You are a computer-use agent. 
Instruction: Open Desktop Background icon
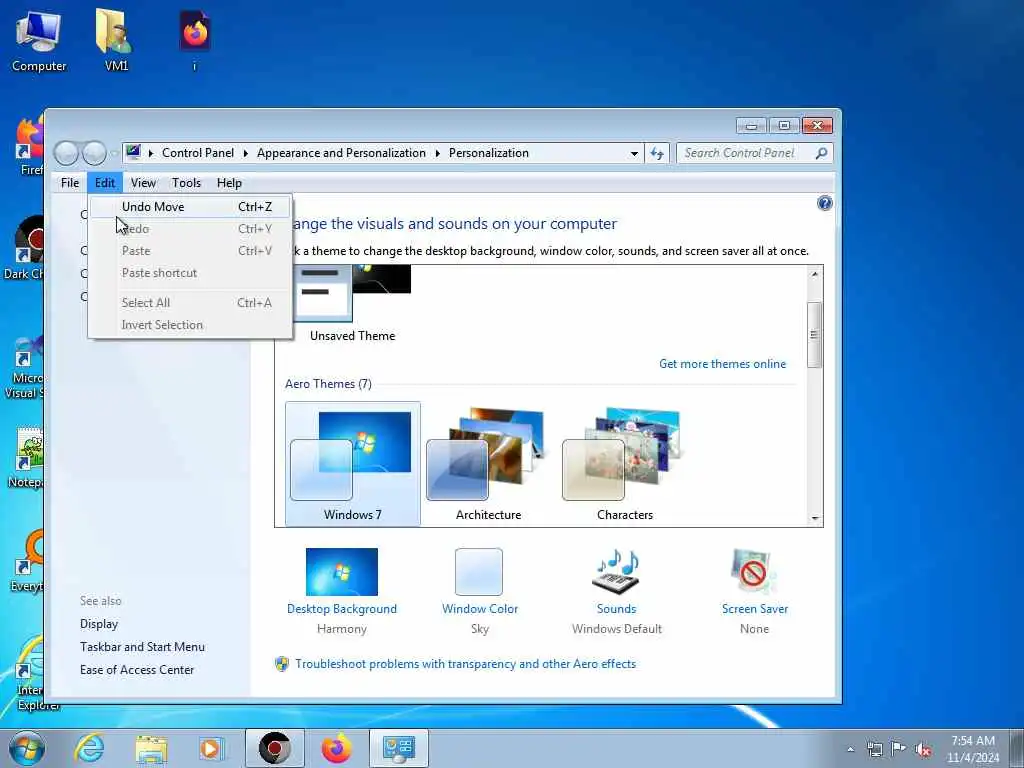pyautogui.click(x=342, y=571)
